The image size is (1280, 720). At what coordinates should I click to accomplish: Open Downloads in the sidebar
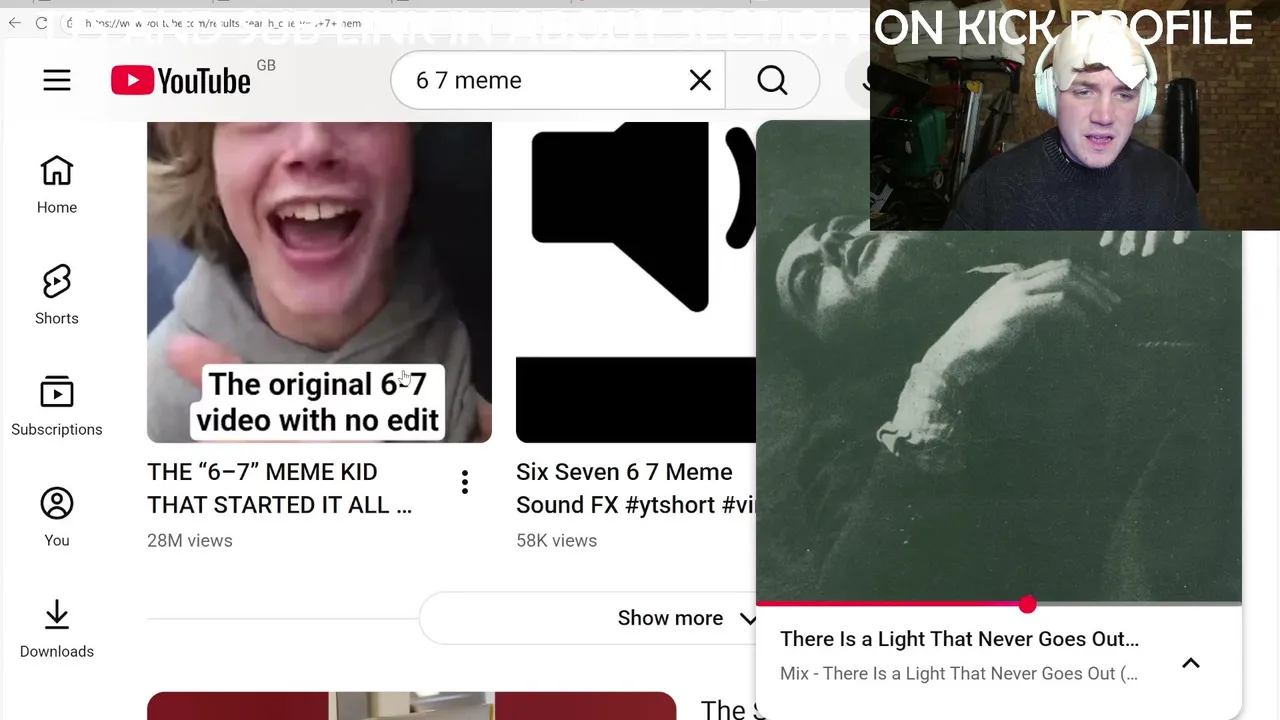click(57, 629)
